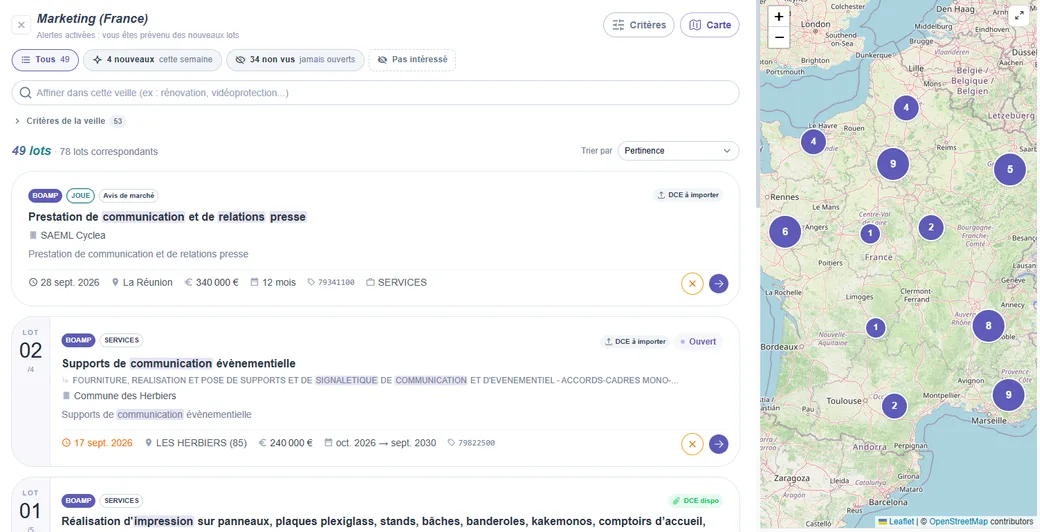Click the cluster 9 near Marseille

coord(1008,395)
